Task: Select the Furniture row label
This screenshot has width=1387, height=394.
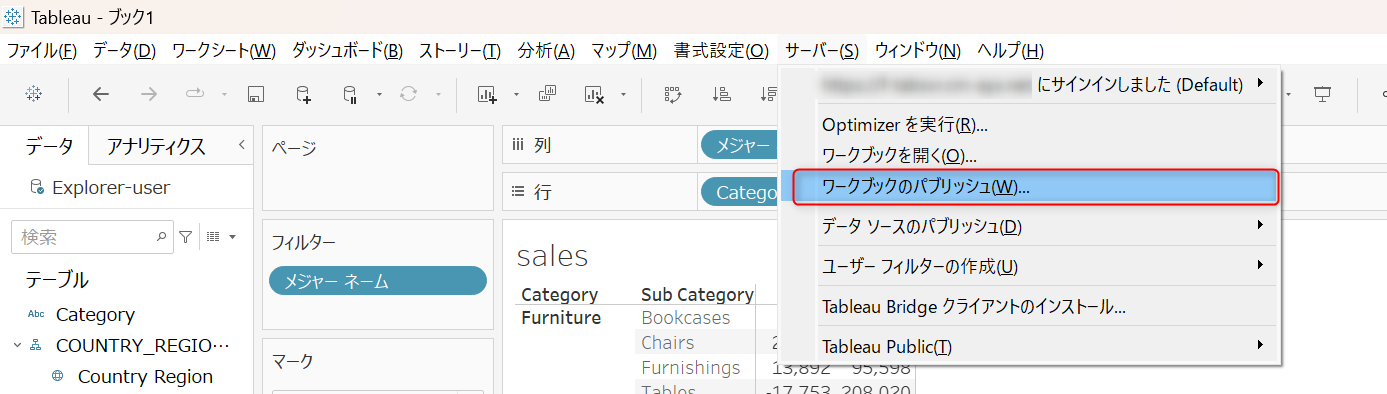Action: 561,318
